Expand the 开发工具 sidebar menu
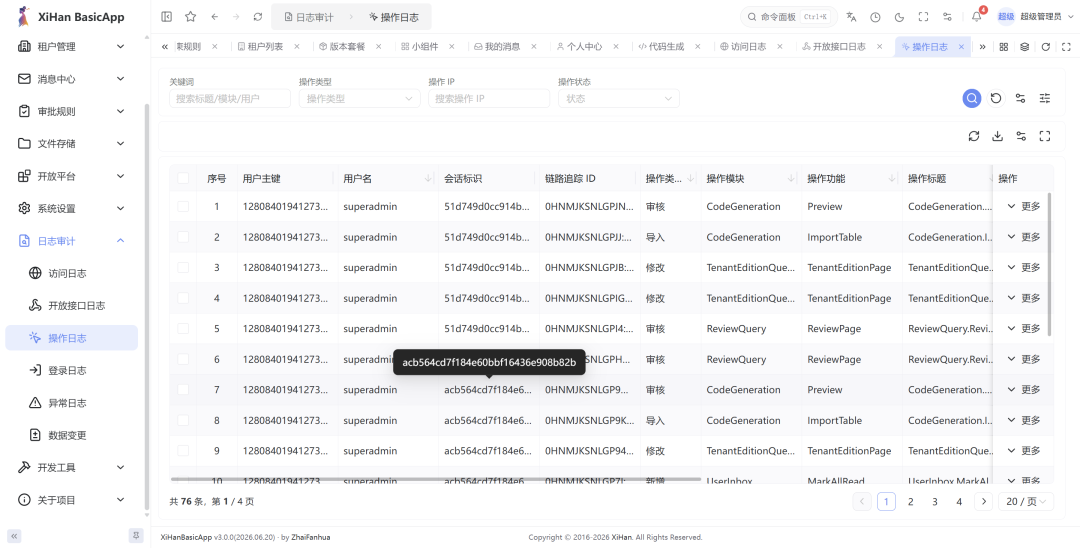1080x548 pixels. [x=72, y=467]
